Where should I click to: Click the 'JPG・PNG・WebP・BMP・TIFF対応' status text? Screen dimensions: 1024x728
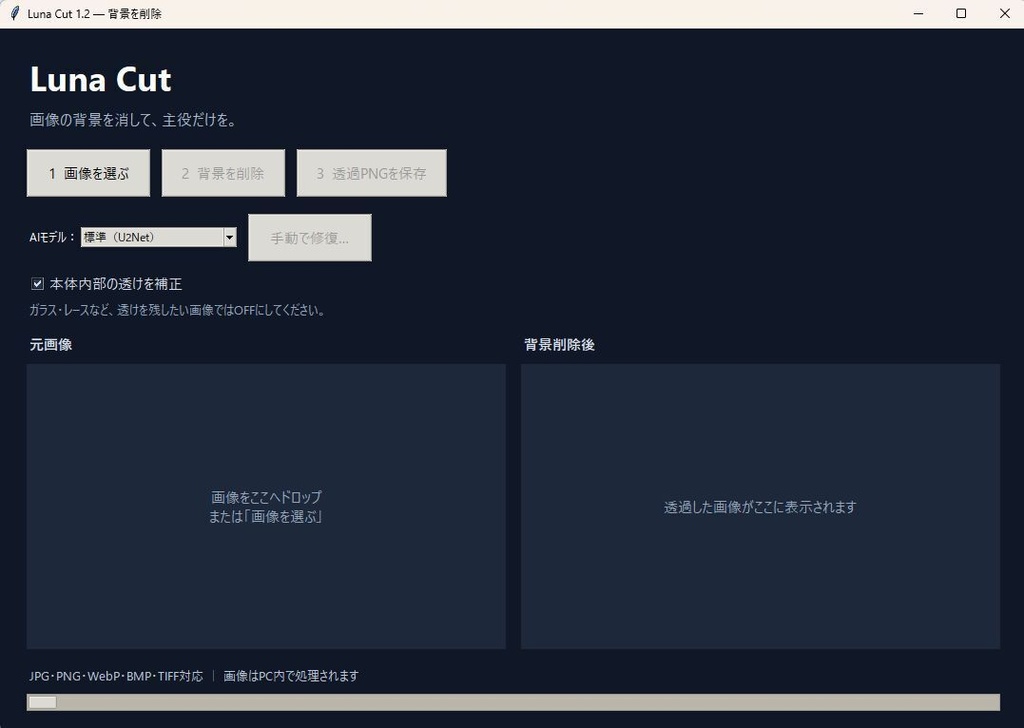[x=116, y=676]
